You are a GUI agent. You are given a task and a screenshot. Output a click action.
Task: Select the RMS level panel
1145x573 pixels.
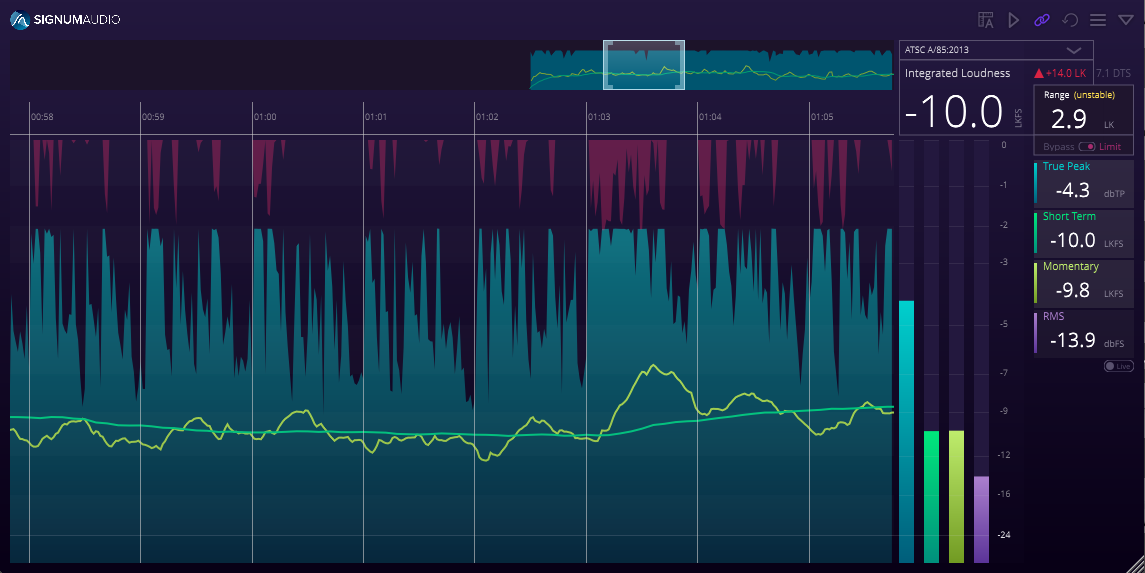tap(1084, 333)
